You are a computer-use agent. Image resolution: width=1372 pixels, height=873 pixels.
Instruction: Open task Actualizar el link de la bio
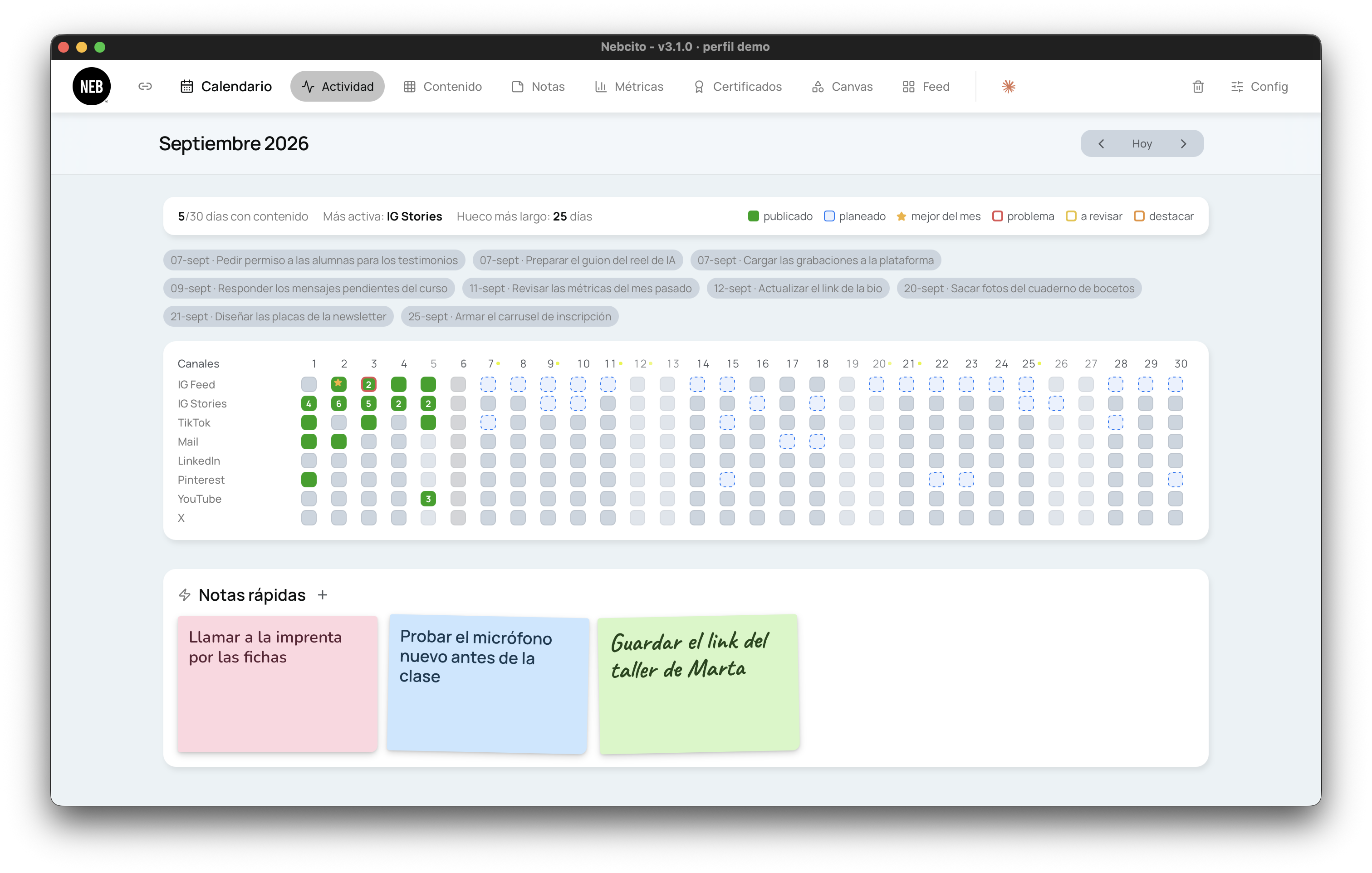798,288
